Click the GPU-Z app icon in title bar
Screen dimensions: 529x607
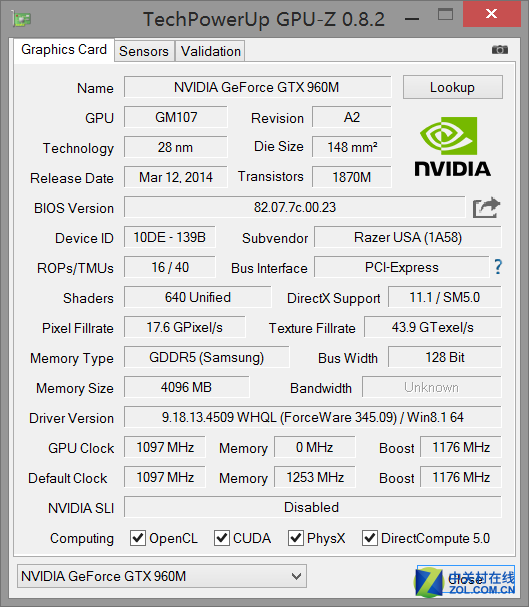pyautogui.click(x=21, y=19)
